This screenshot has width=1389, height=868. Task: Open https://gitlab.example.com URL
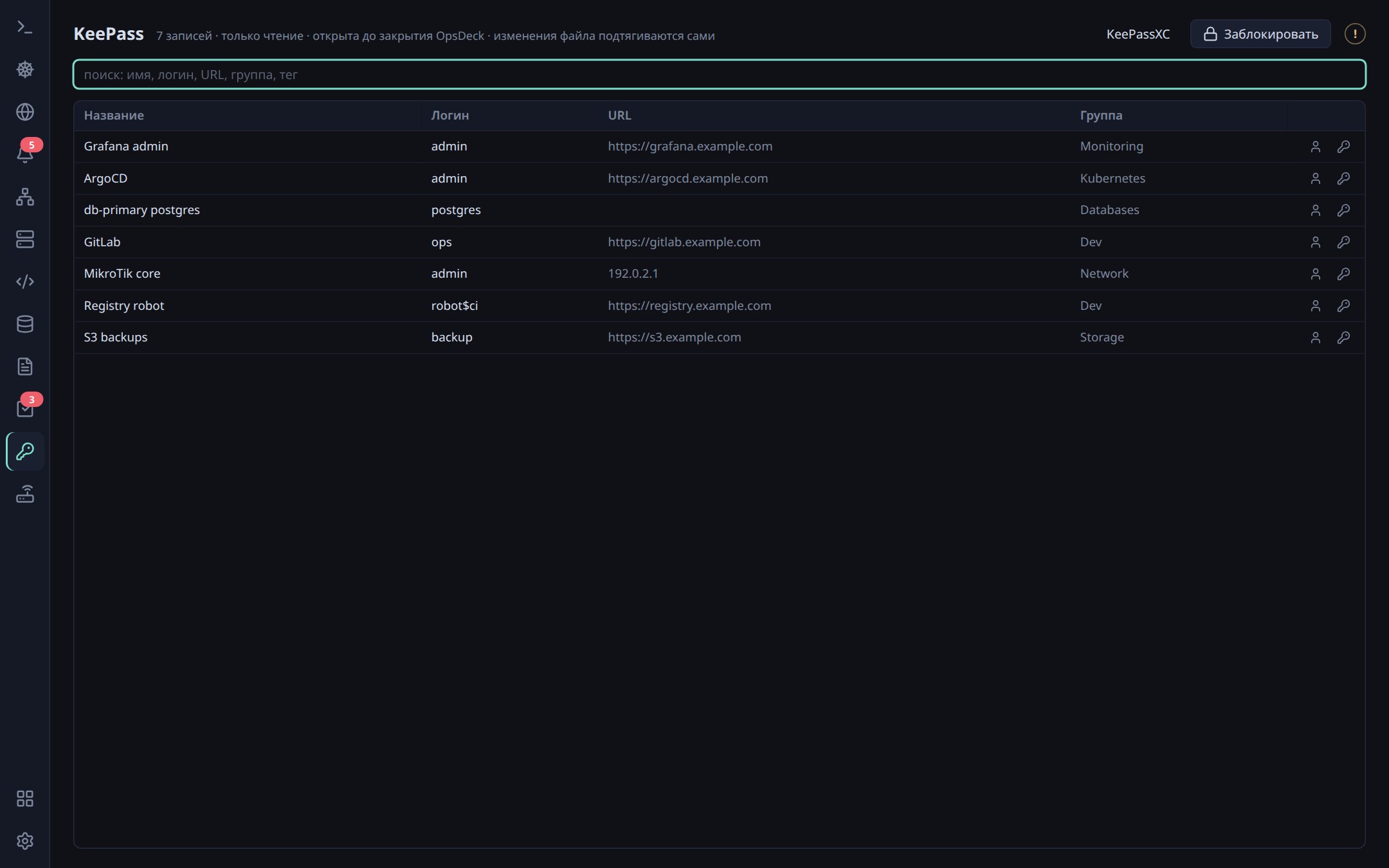coord(684,242)
